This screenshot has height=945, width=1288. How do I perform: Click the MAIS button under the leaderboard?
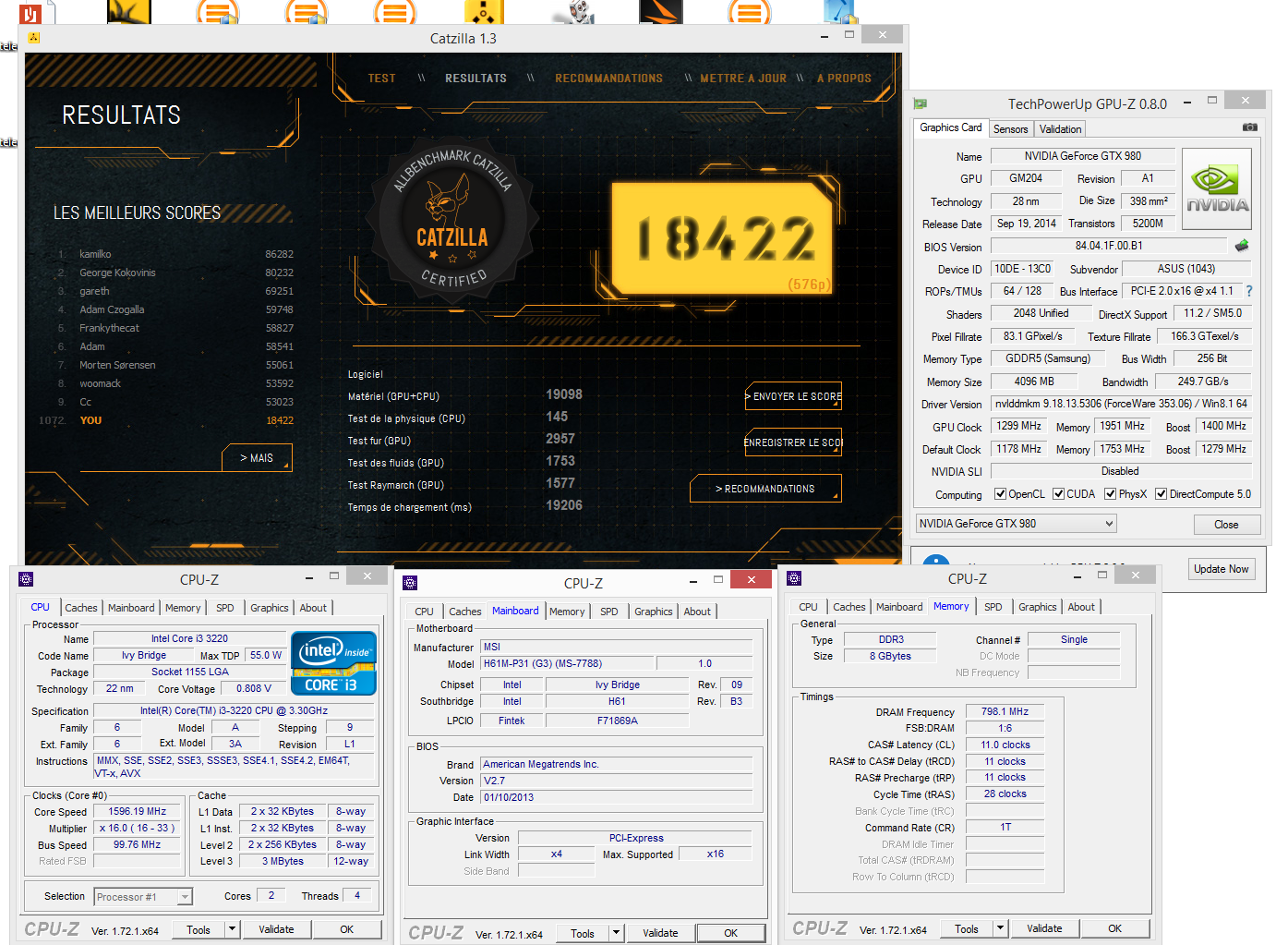pos(258,457)
